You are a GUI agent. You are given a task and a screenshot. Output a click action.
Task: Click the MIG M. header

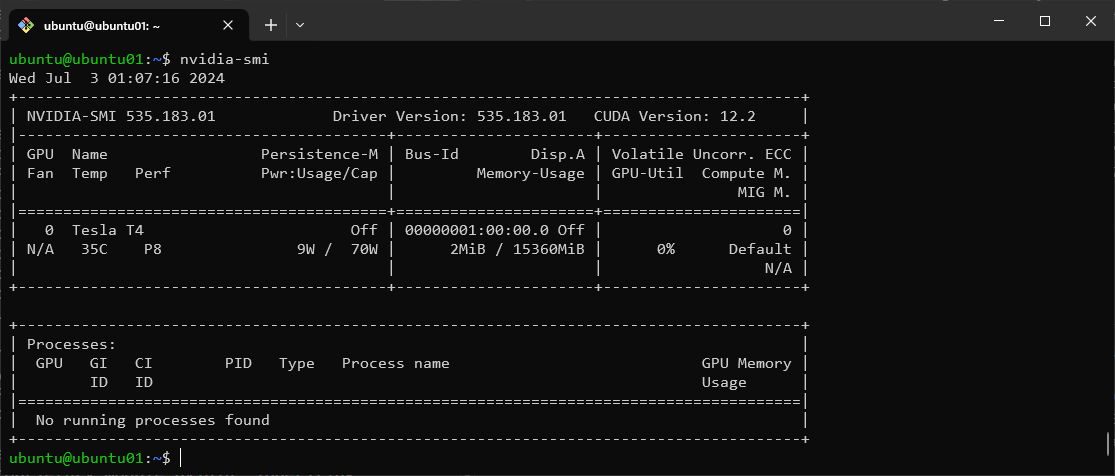pyautogui.click(x=764, y=192)
